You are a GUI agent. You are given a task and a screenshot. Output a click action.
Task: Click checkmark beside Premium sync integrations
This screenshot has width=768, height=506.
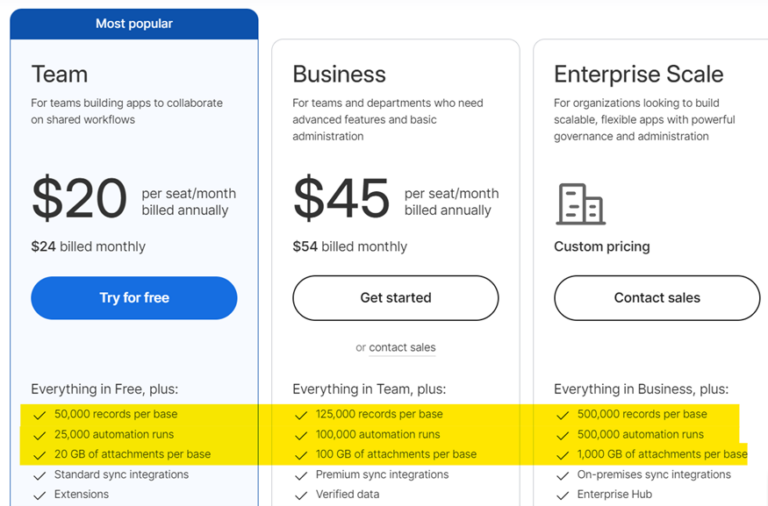tap(301, 475)
